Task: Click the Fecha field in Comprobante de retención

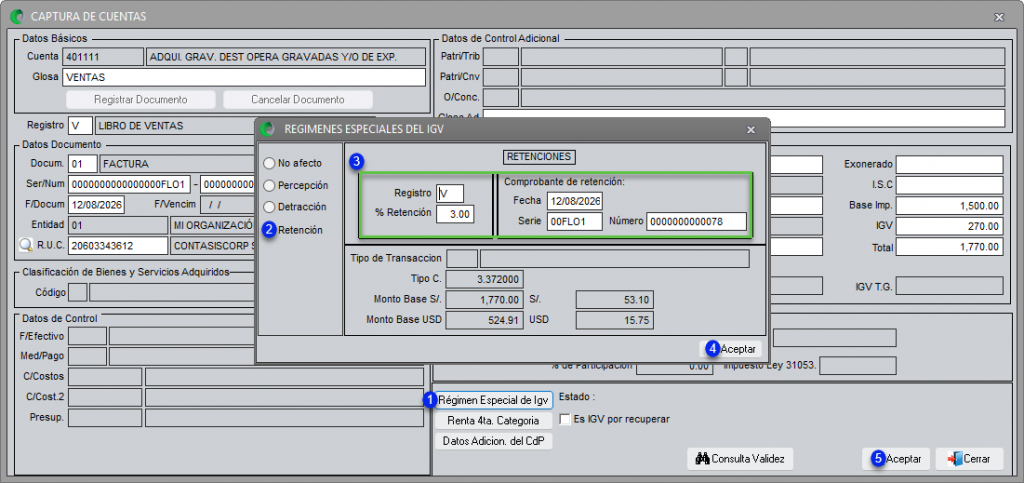Action: (x=575, y=200)
